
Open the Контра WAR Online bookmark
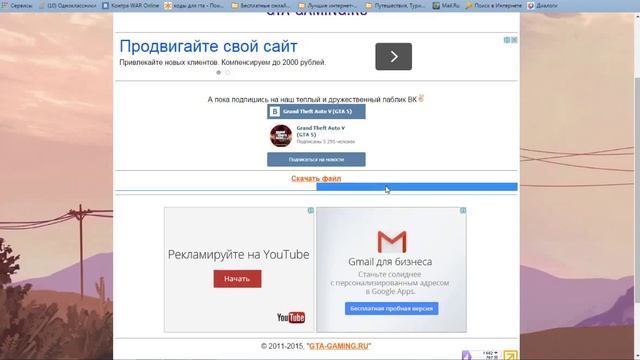[131, 6]
